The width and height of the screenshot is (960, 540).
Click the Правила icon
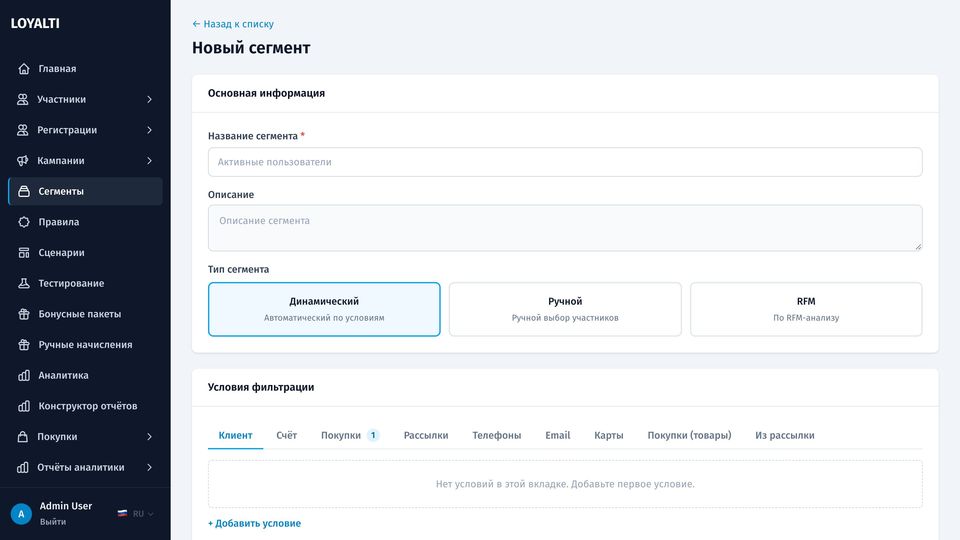[24, 222]
